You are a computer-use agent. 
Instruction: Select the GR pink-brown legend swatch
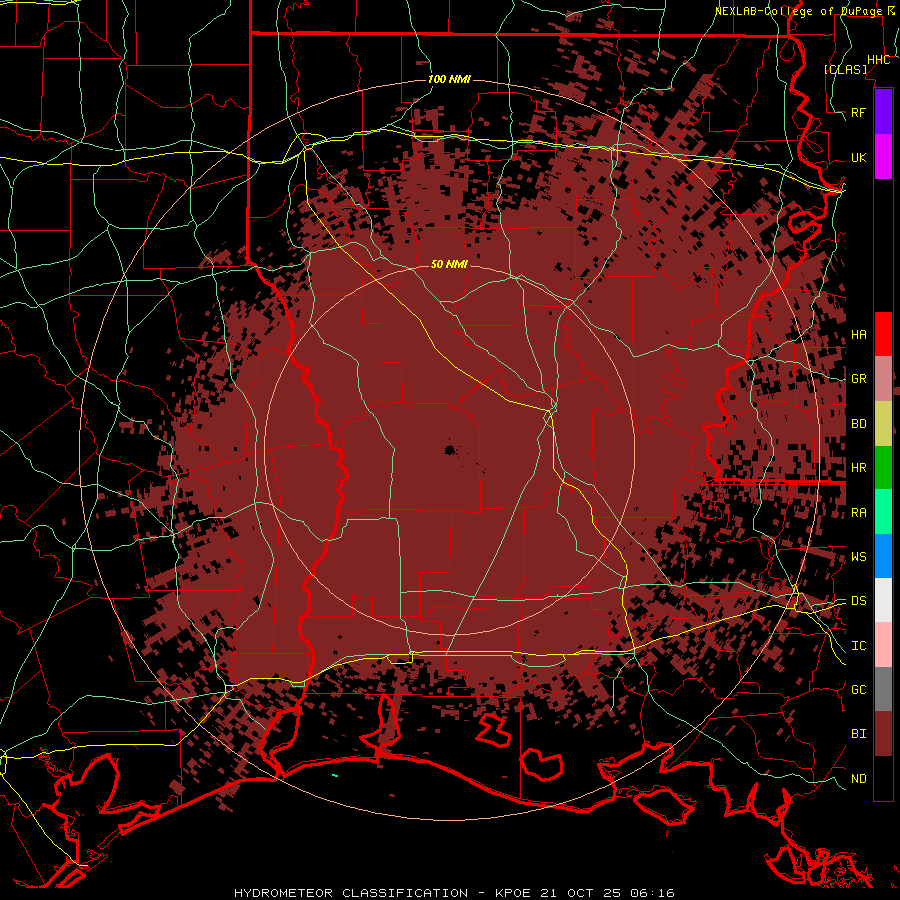click(883, 379)
